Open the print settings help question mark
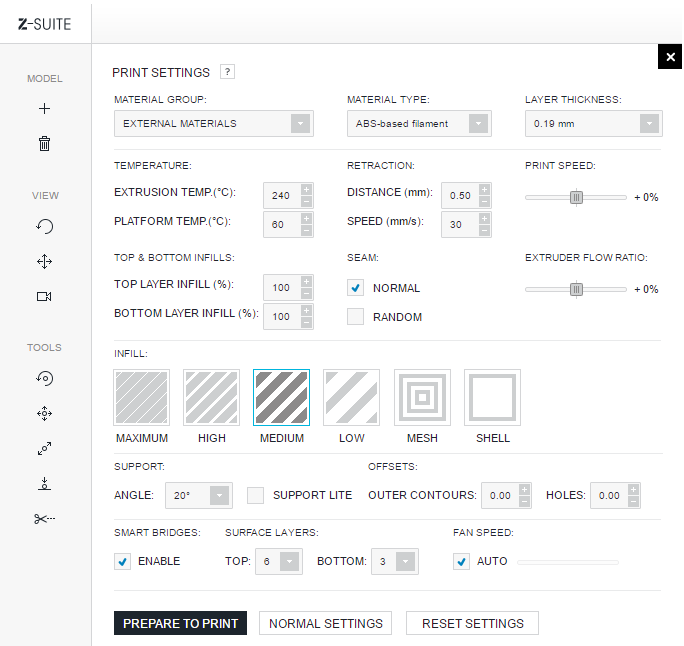 point(227,72)
